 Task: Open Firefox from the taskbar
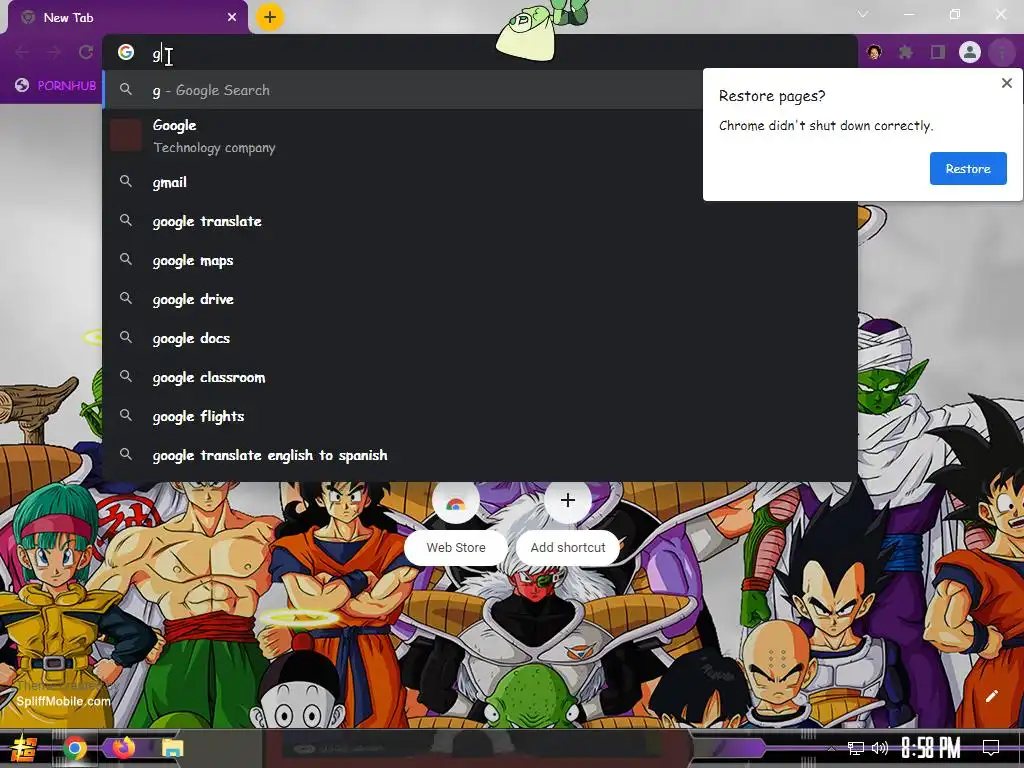coord(123,747)
